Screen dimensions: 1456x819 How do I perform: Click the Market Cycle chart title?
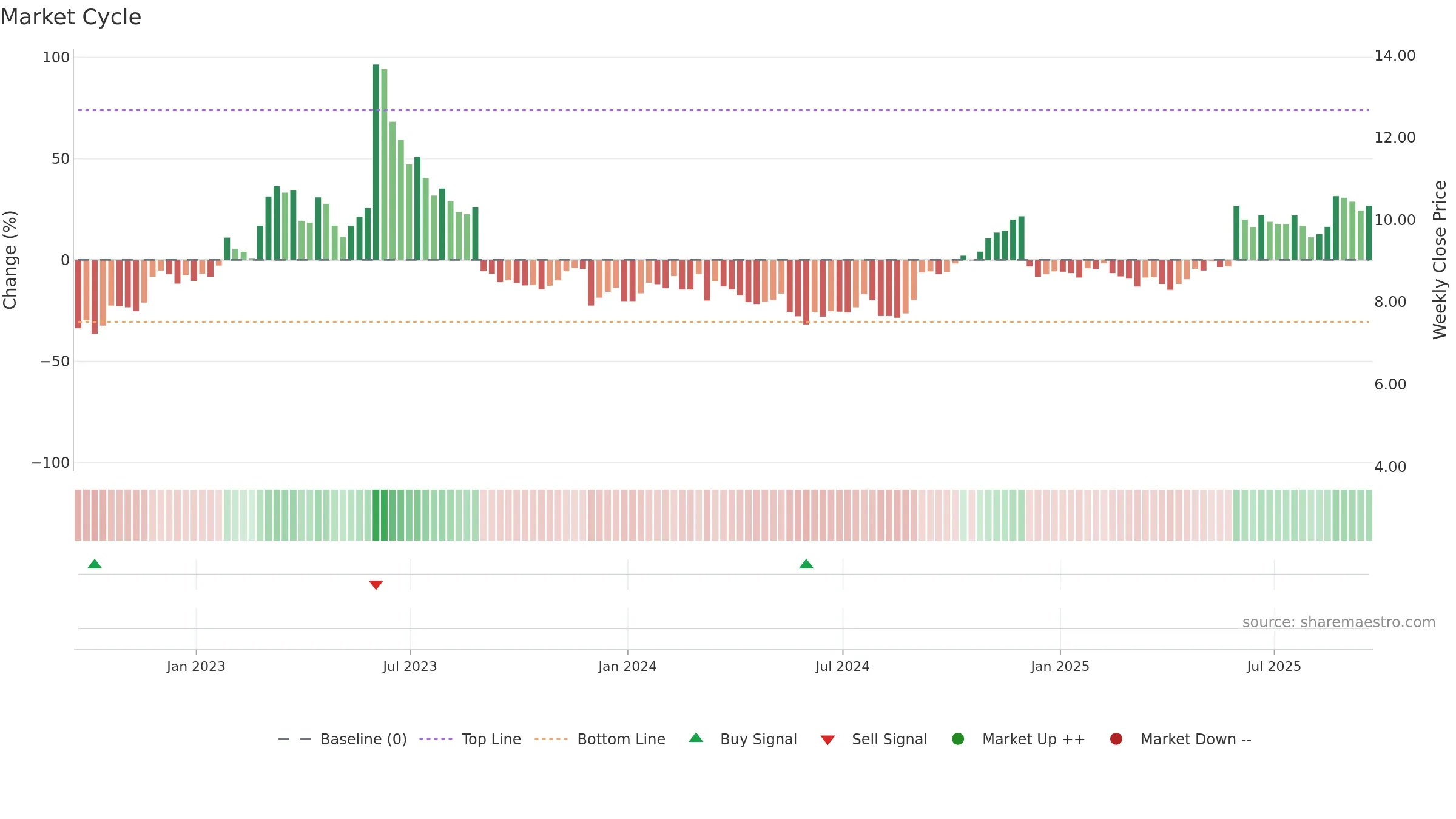[x=71, y=17]
